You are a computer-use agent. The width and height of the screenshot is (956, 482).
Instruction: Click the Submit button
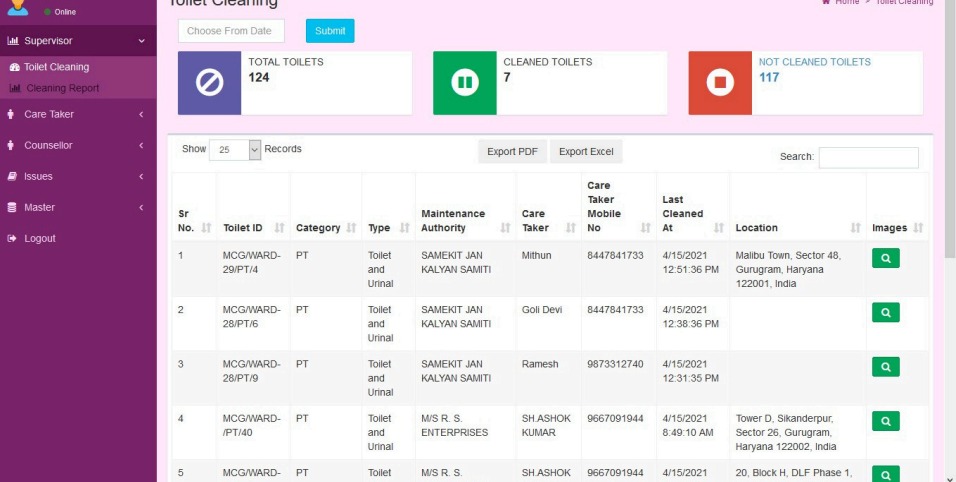point(330,31)
